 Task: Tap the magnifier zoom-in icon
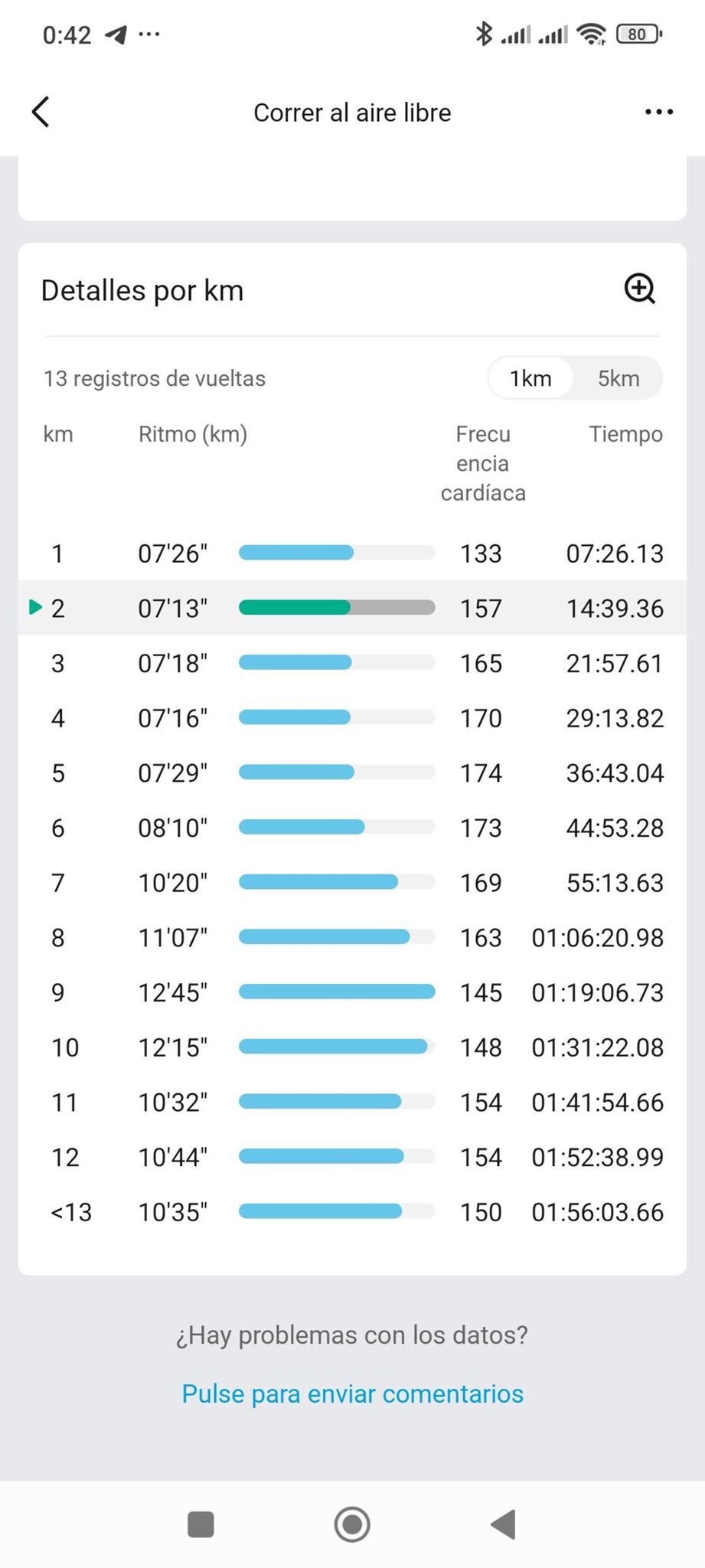639,289
